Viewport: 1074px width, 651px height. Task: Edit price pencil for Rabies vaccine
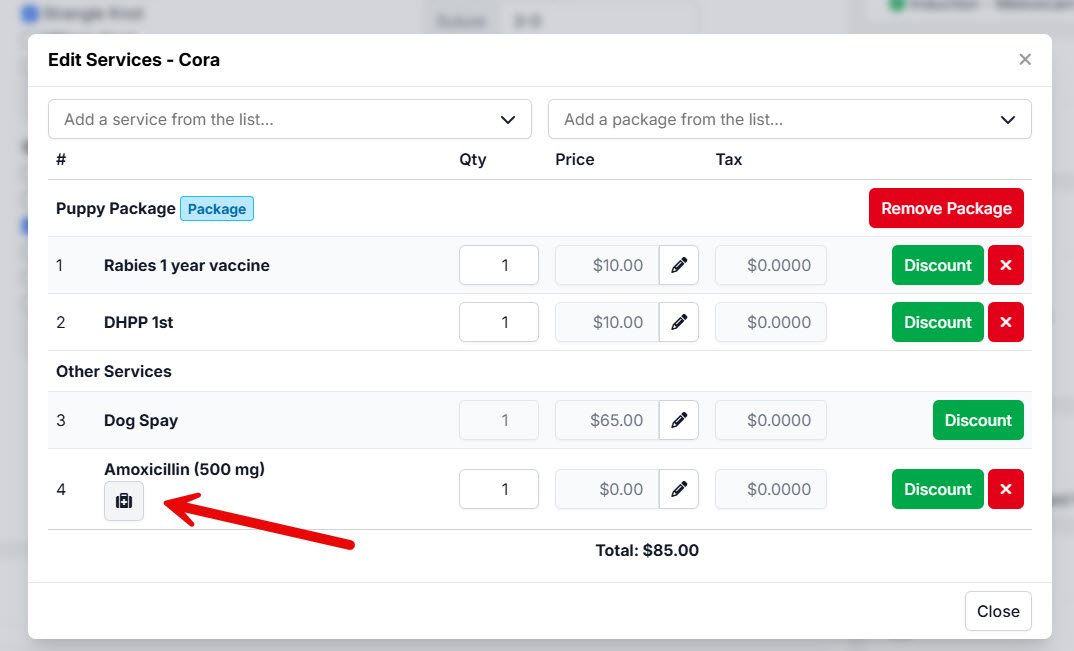pyautogui.click(x=679, y=265)
